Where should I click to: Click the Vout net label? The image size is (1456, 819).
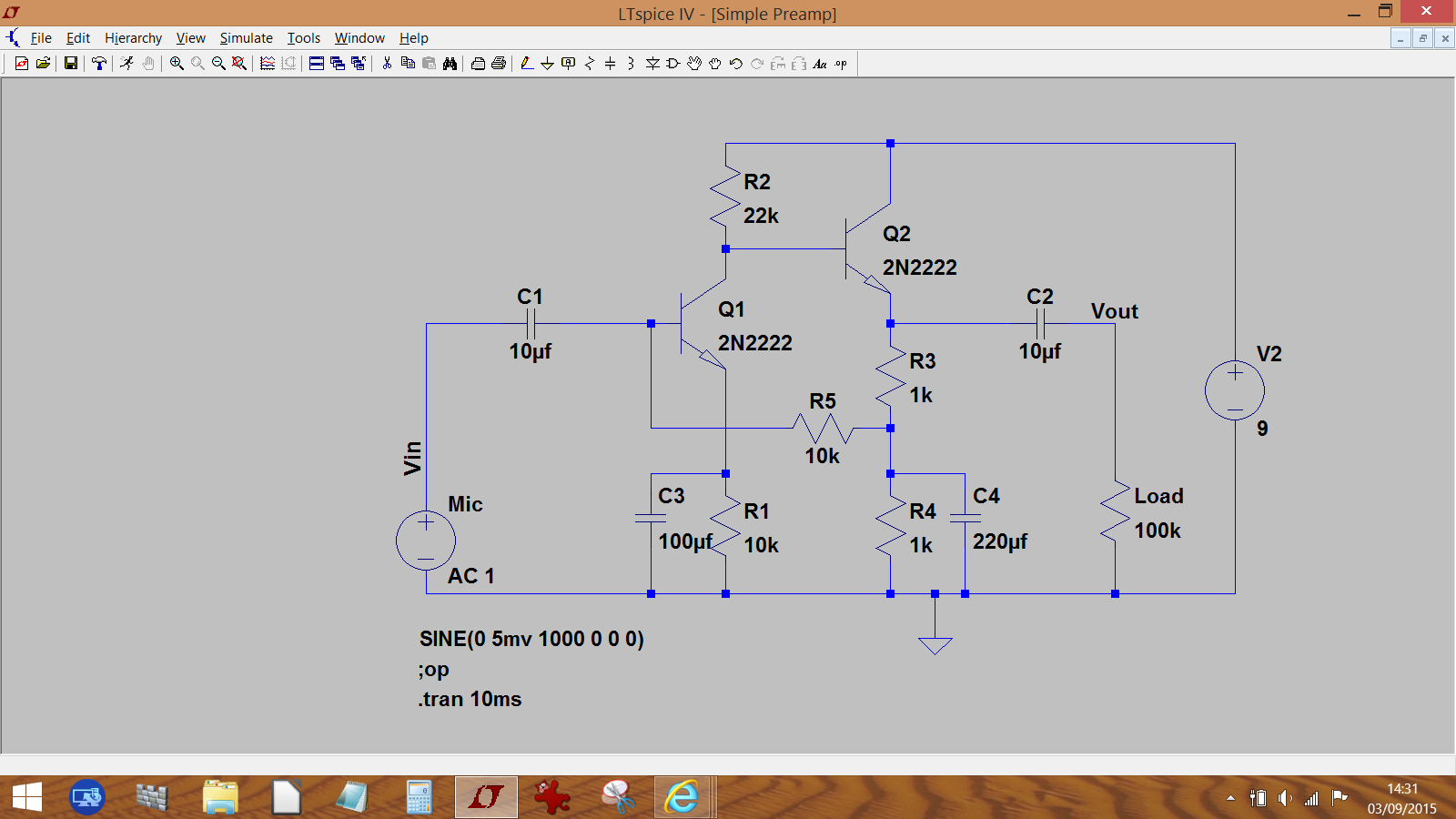pos(1115,311)
